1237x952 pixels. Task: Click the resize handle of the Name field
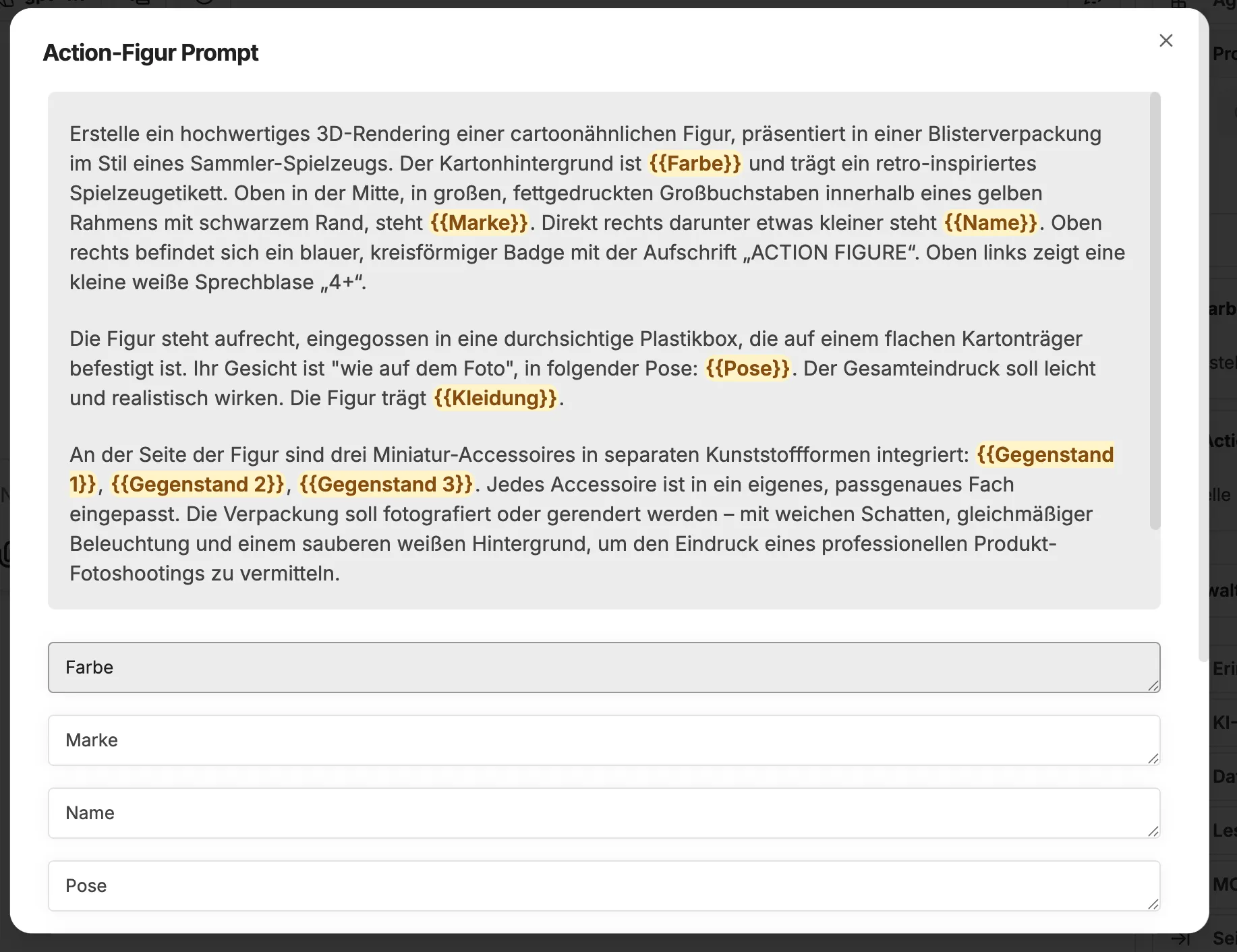click(1153, 831)
